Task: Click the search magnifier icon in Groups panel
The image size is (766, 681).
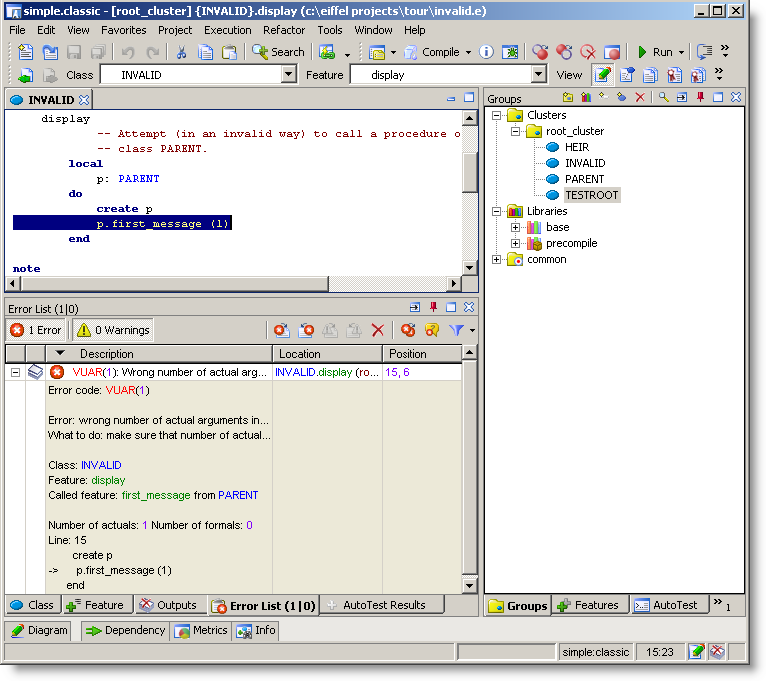Action: pos(663,97)
